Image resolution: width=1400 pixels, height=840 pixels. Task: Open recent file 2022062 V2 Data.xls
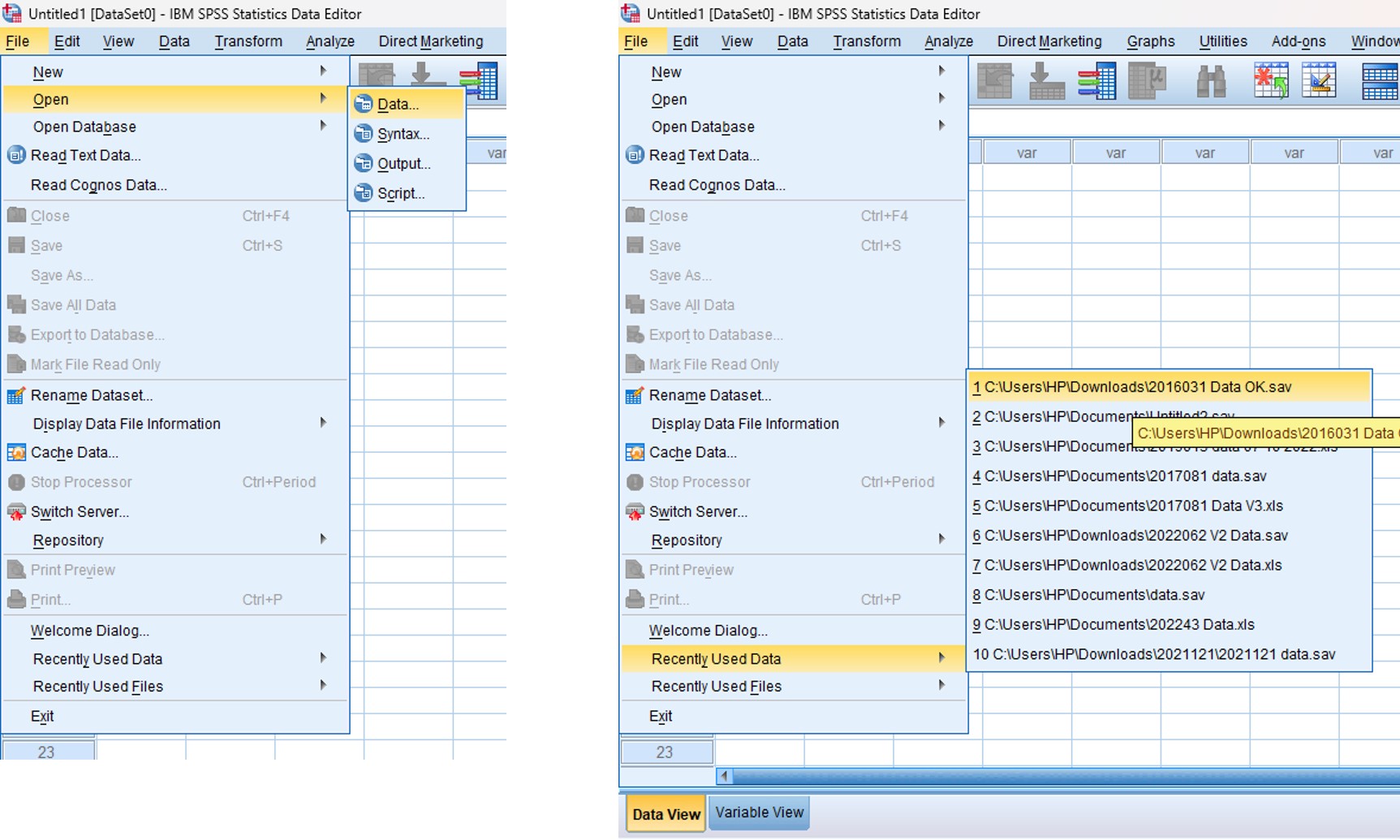[x=1169, y=565]
